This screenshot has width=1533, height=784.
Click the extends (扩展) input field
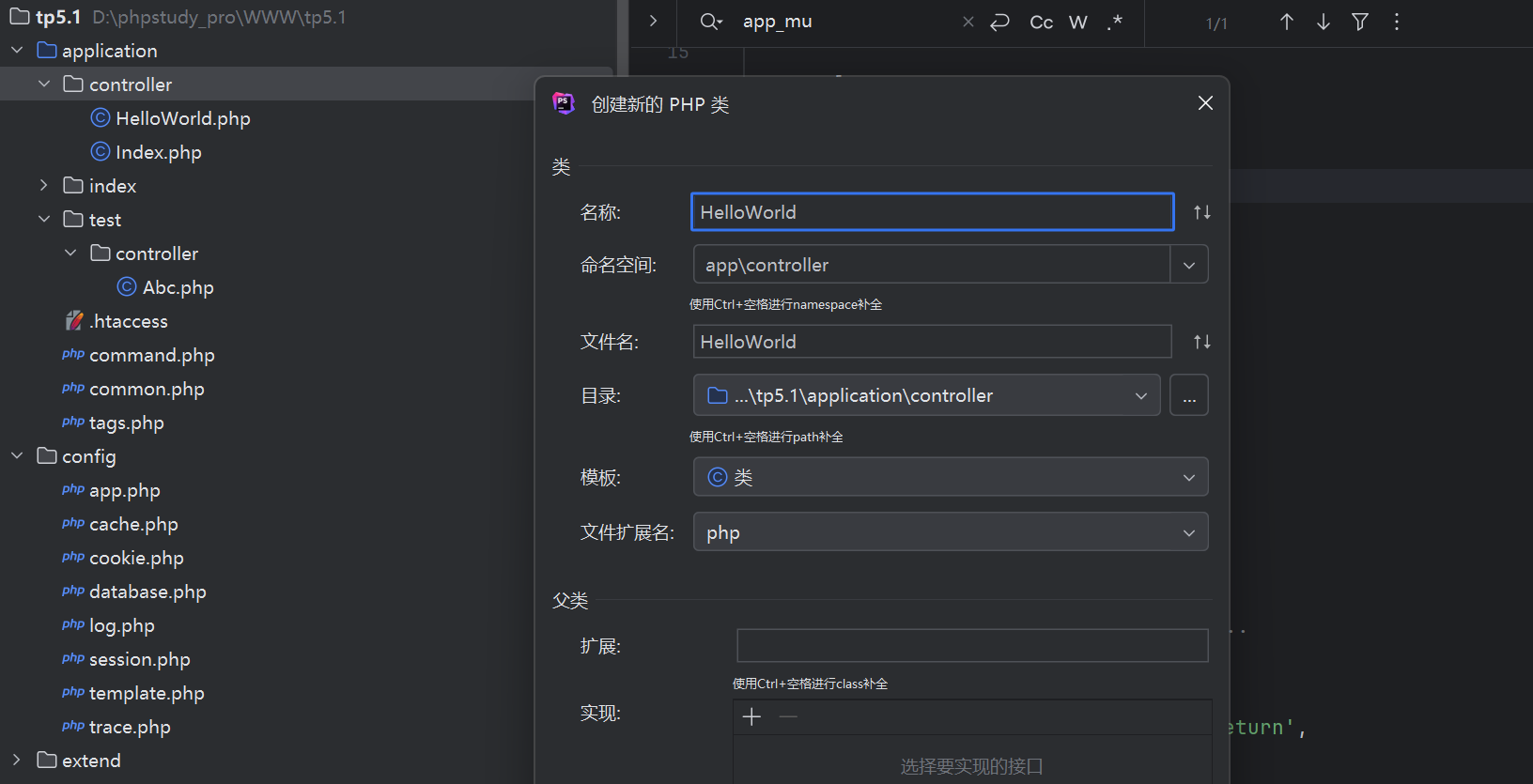coord(972,646)
